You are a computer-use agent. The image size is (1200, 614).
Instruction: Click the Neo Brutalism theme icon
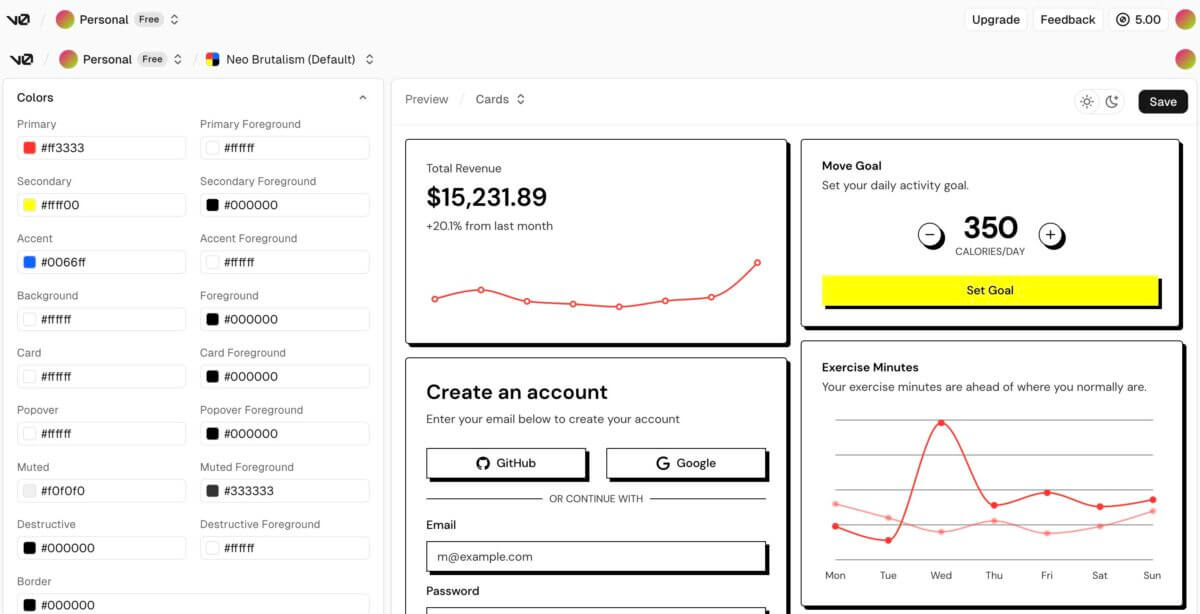[212, 59]
